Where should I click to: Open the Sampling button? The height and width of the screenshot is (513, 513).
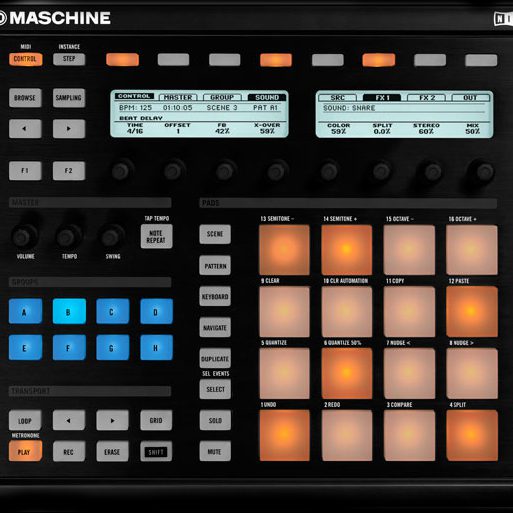click(69, 98)
